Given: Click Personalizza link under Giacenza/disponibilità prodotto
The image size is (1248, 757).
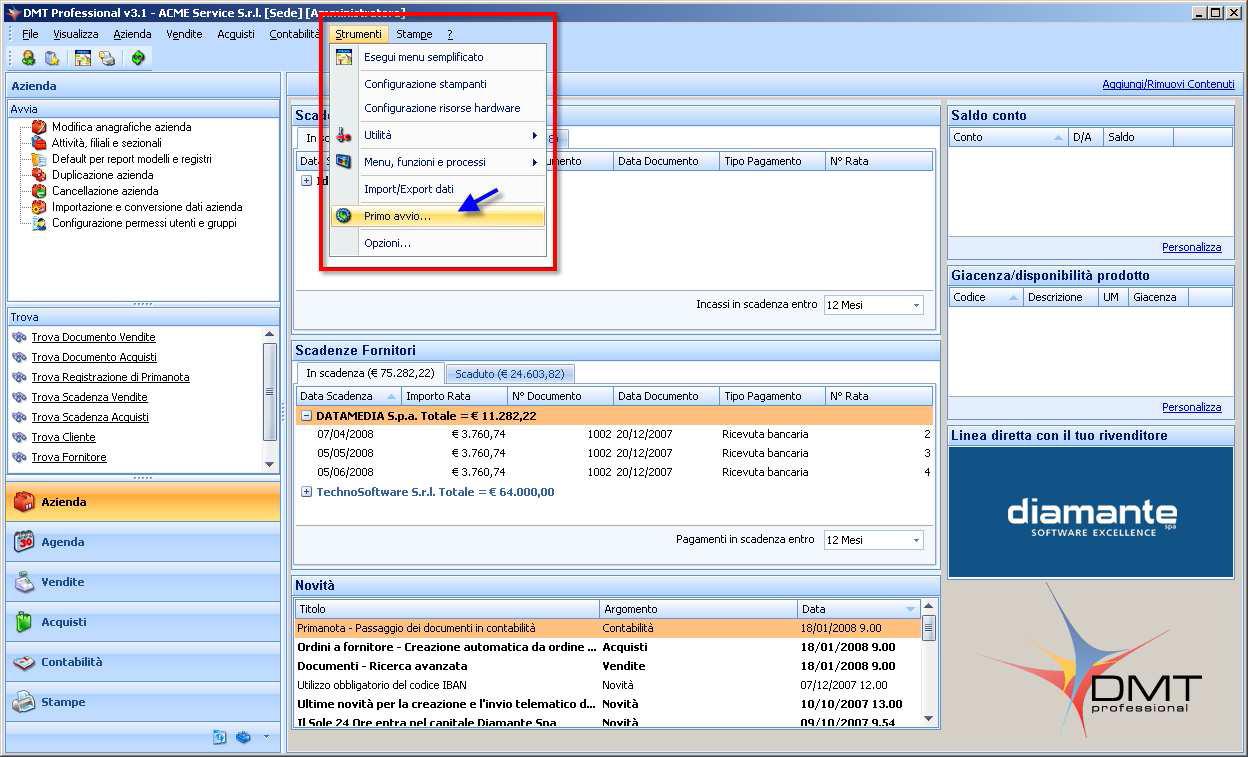Looking at the screenshot, I should click(x=1191, y=407).
